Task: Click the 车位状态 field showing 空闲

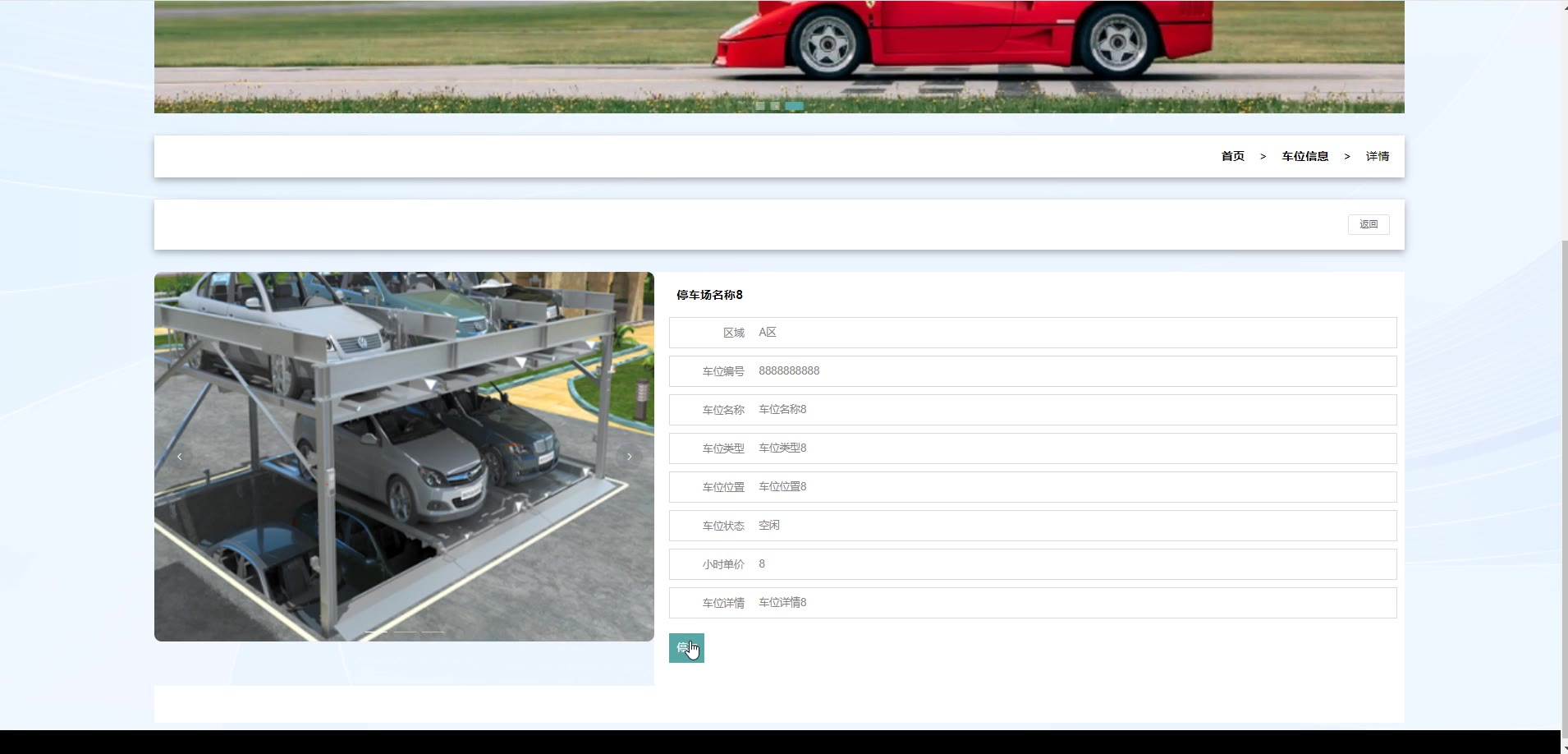Action: pos(1033,526)
